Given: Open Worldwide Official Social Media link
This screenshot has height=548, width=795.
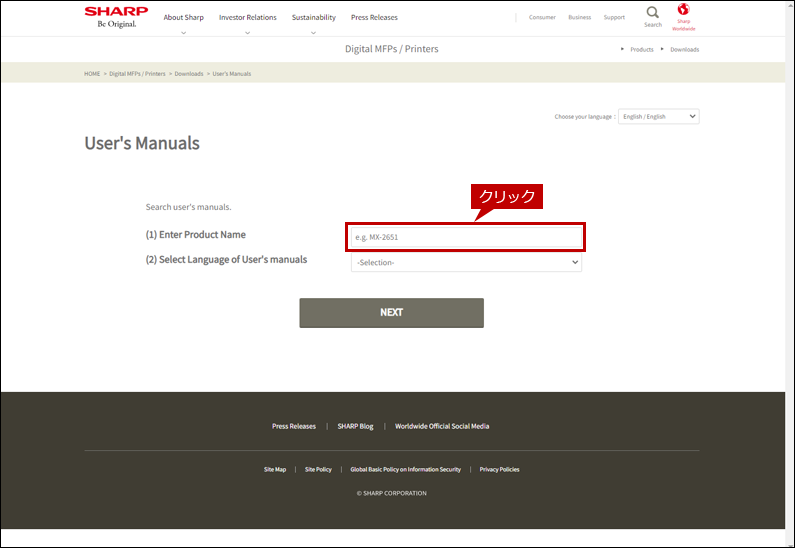Looking at the screenshot, I should (442, 426).
